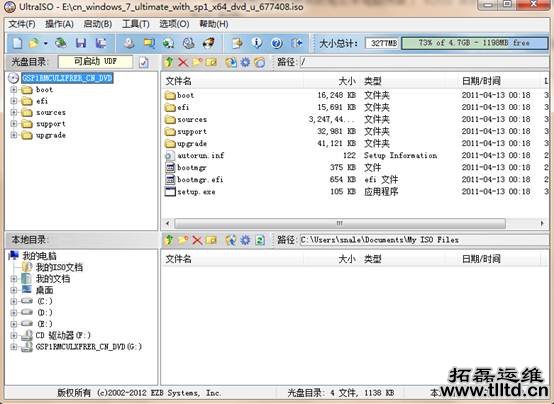This screenshot has height=404, width=554.
Task: Sort disc list by 日期/时间 column header
Action: pos(481,81)
